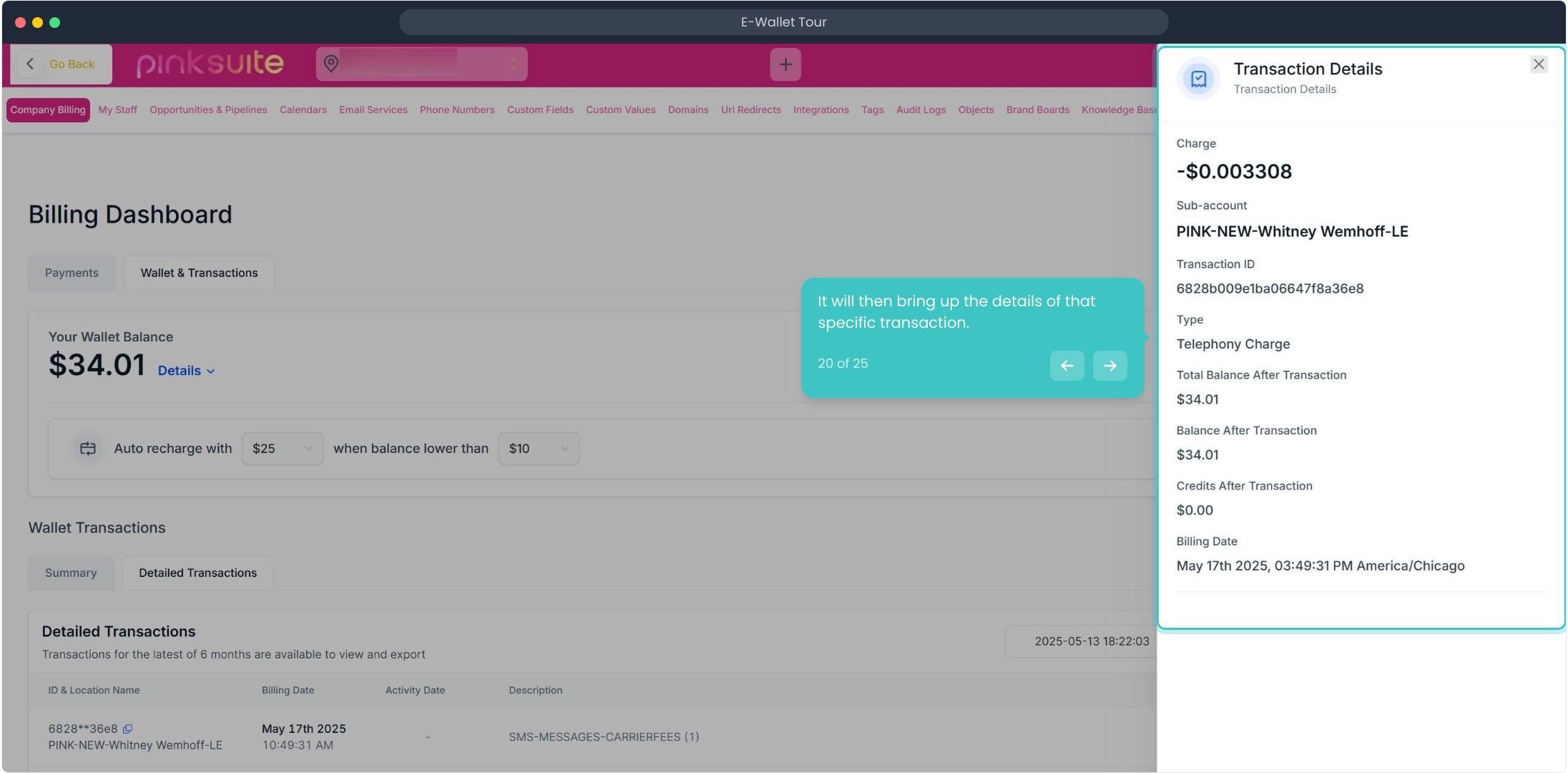Select Wallet & Transactions tab
1568x773 pixels.
tap(199, 273)
